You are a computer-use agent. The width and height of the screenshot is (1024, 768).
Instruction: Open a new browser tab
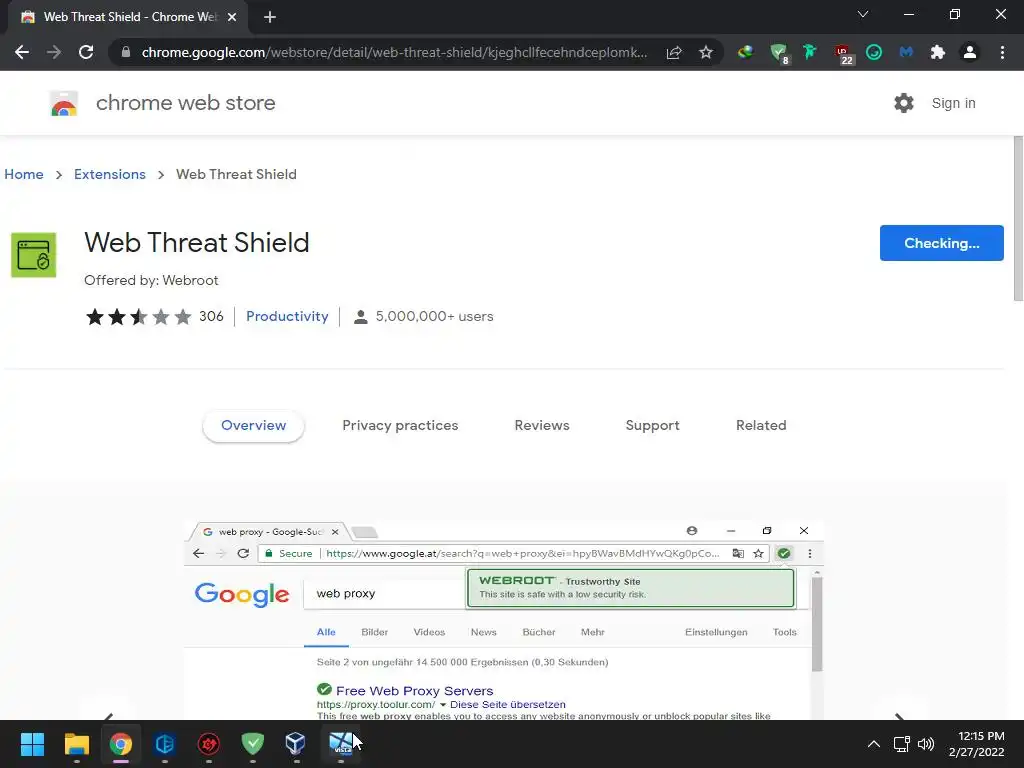270,17
